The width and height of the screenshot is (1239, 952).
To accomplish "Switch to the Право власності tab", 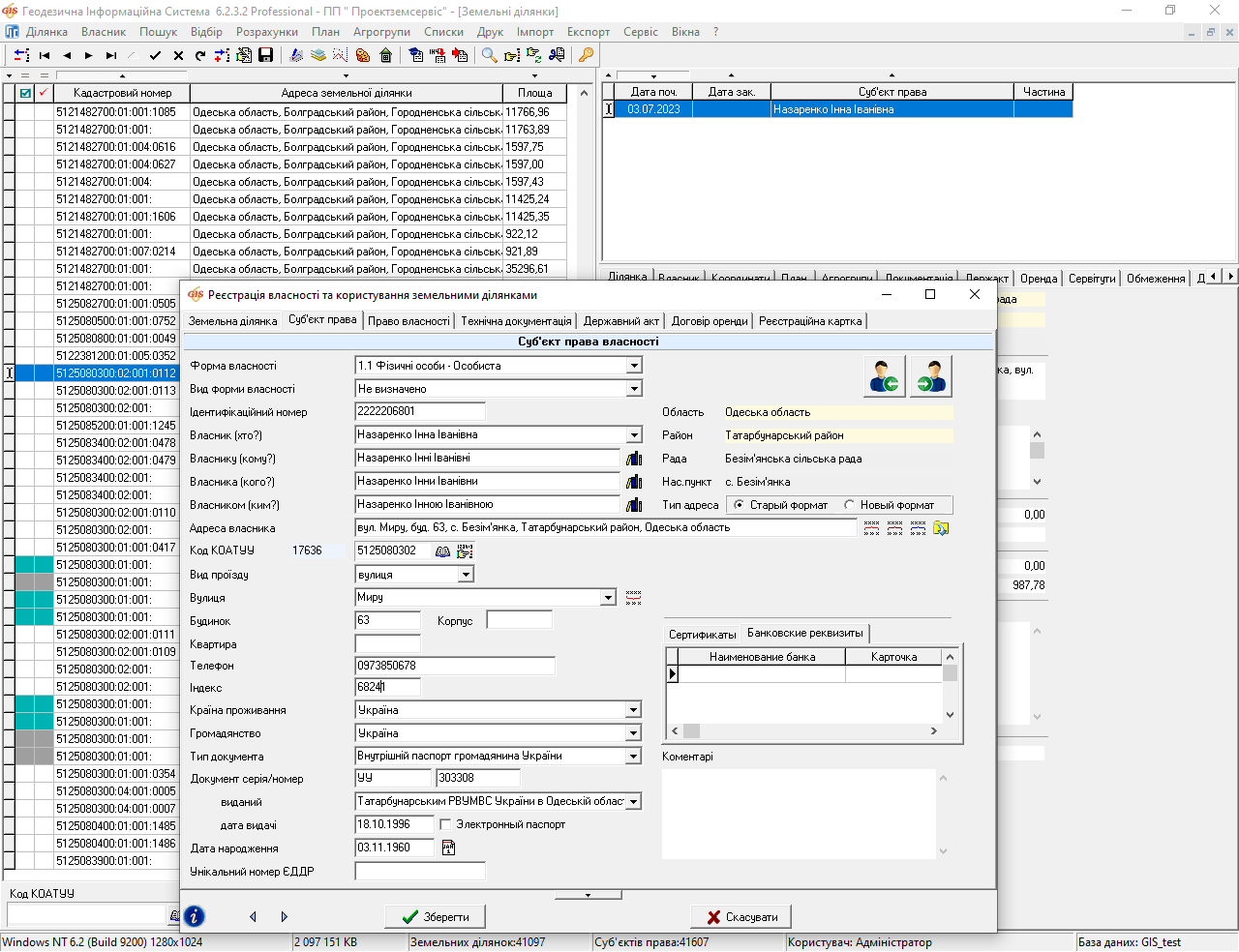I will click(409, 321).
